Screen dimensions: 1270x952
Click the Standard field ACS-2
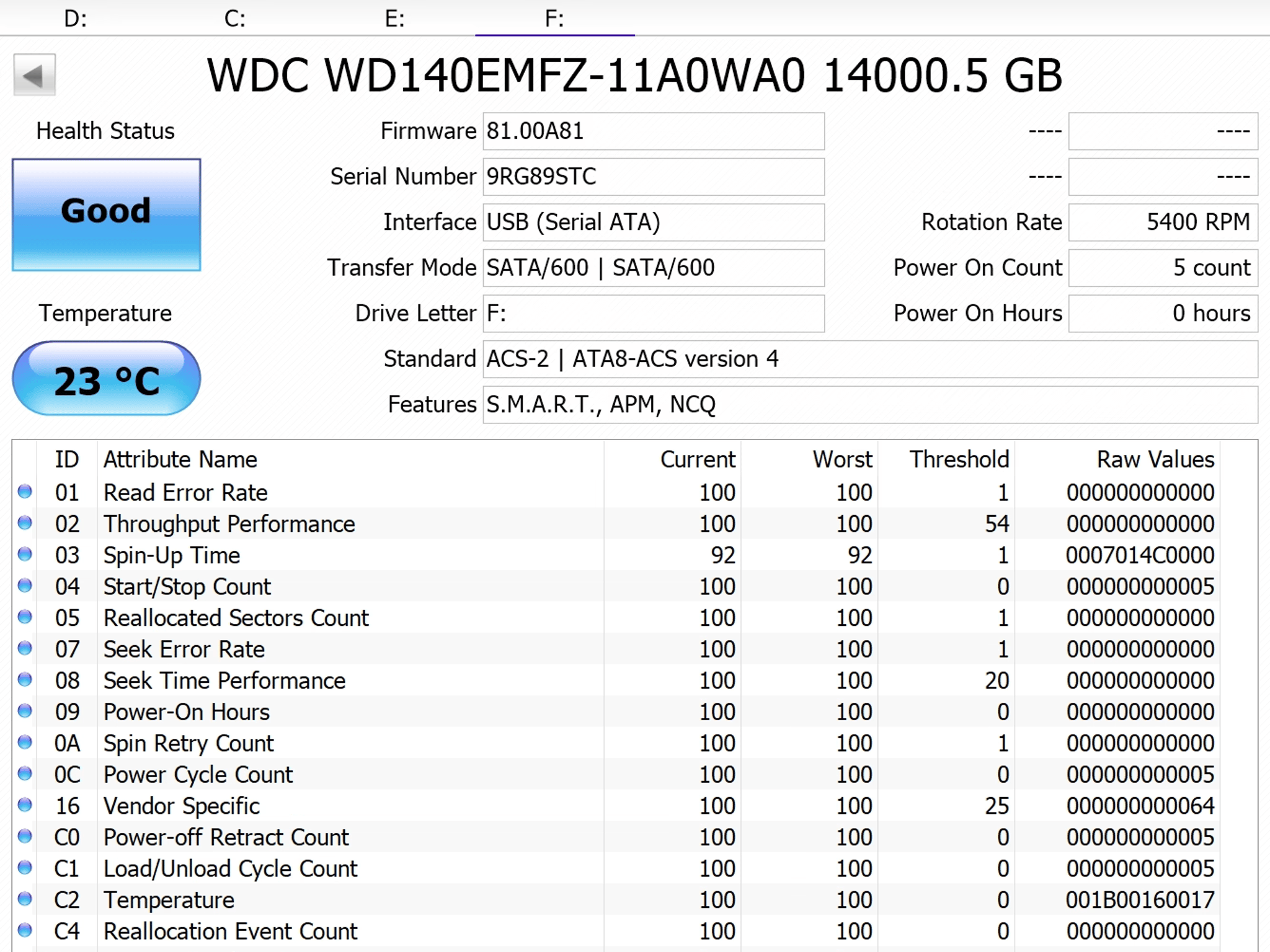871,359
